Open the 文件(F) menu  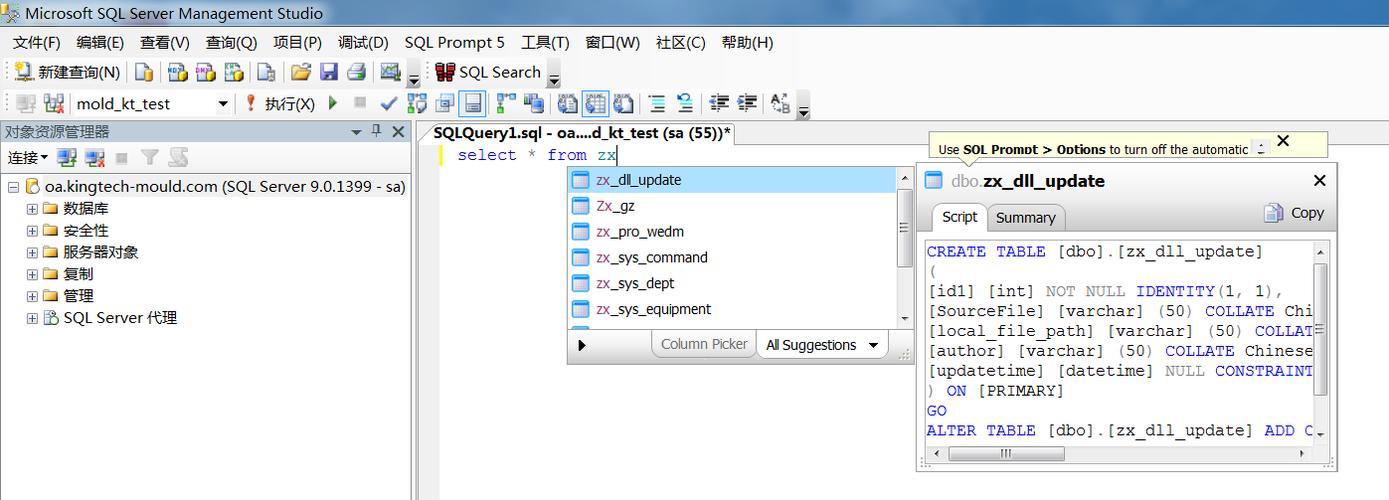coord(37,42)
